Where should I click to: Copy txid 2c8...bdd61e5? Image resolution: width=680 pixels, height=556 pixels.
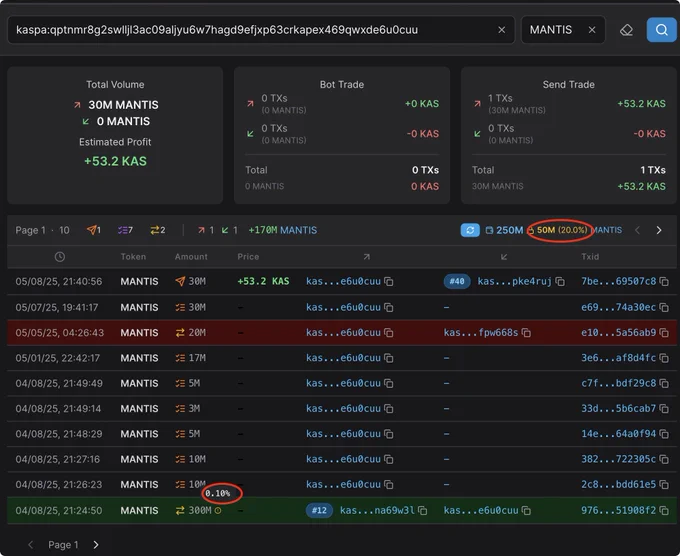[x=664, y=484]
